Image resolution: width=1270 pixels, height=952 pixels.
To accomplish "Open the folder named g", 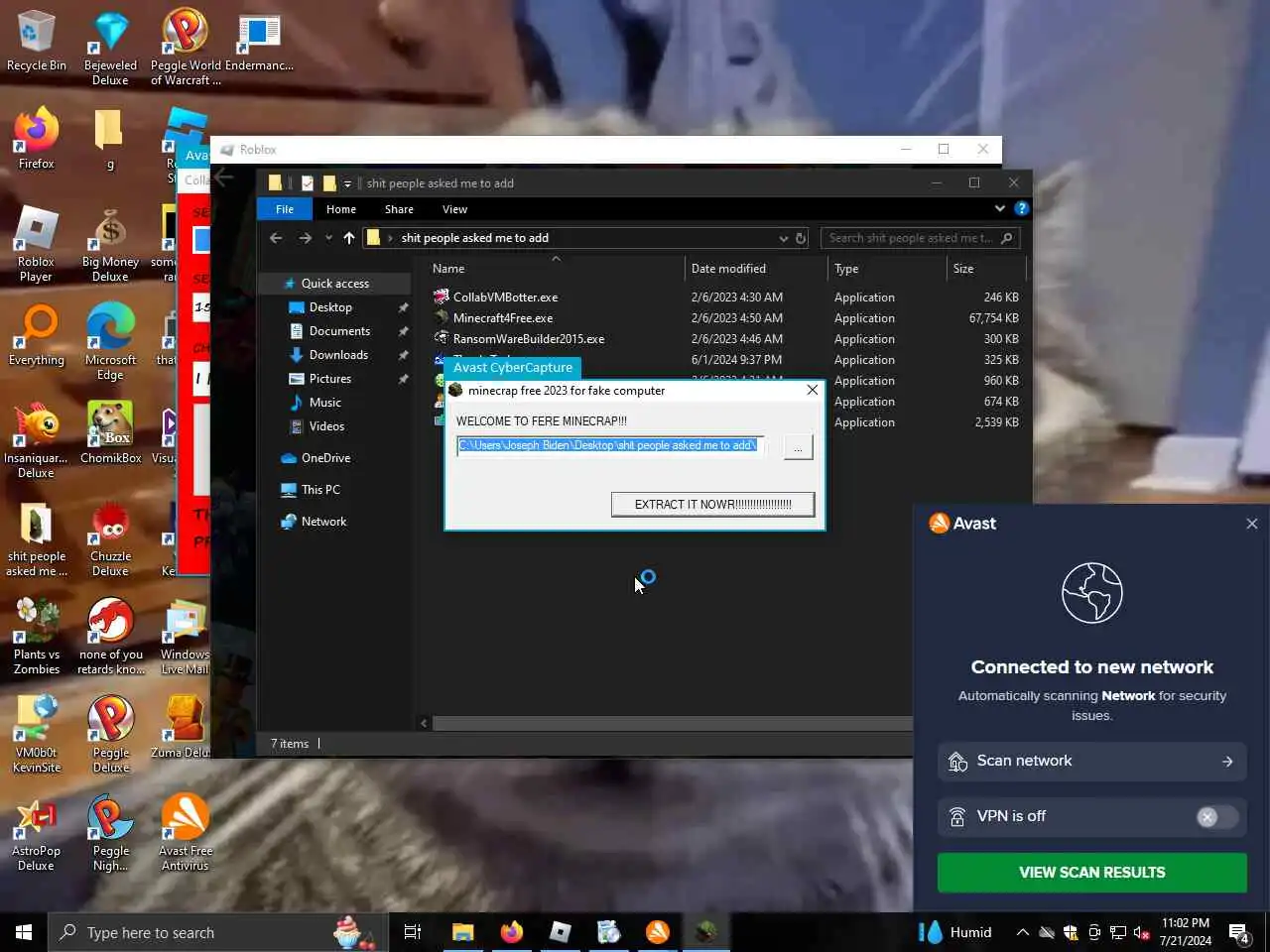I will (x=110, y=139).
